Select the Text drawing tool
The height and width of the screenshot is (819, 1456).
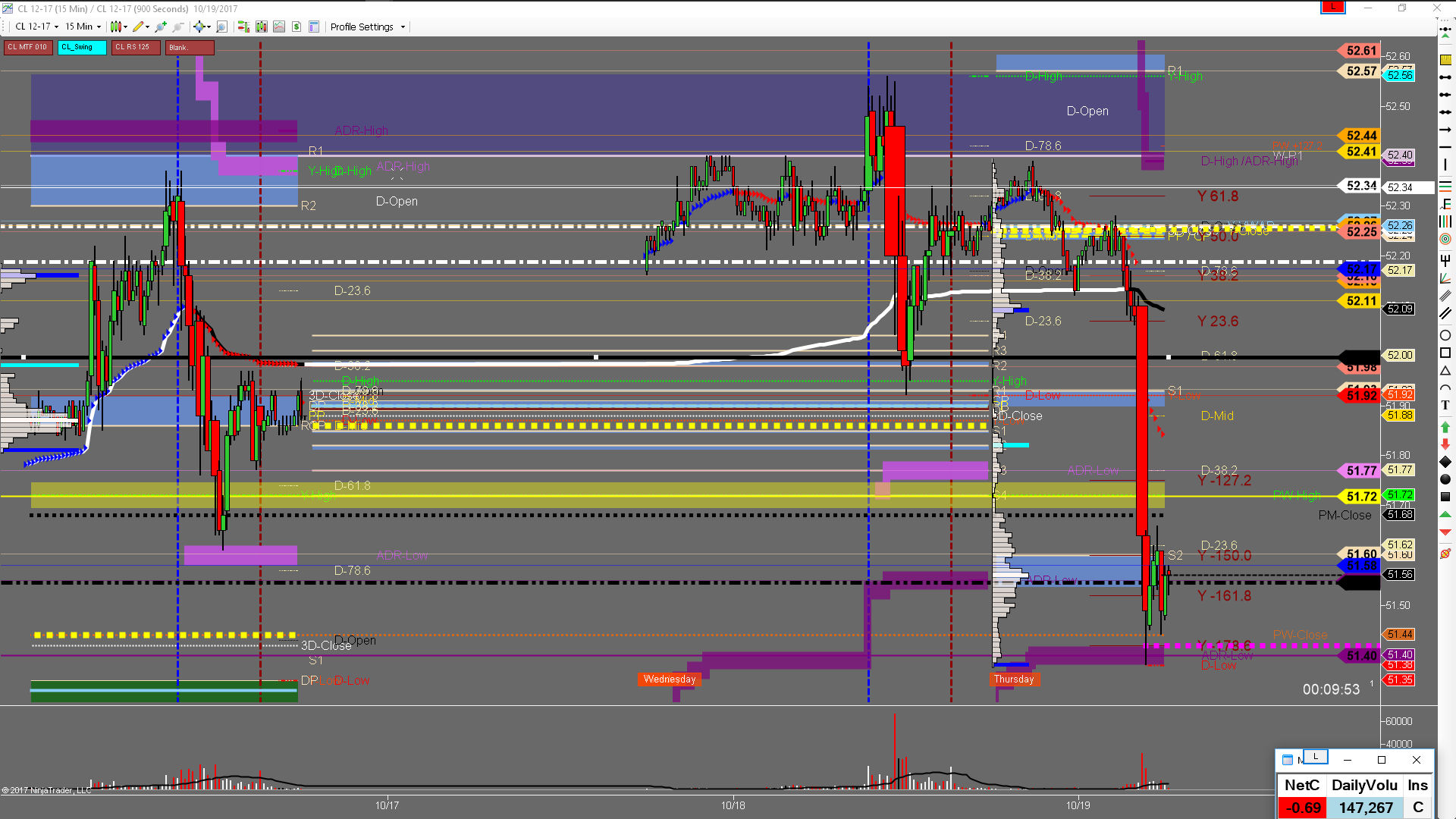1445,406
